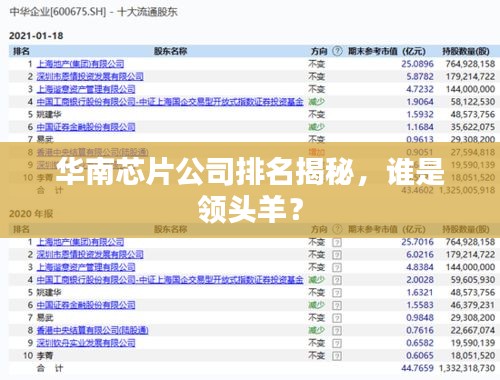This screenshot has height=380, width=500.
Task: Open 上海谐意资产管理有限公司 link in 2021-01-18 table
Action: 86,89
